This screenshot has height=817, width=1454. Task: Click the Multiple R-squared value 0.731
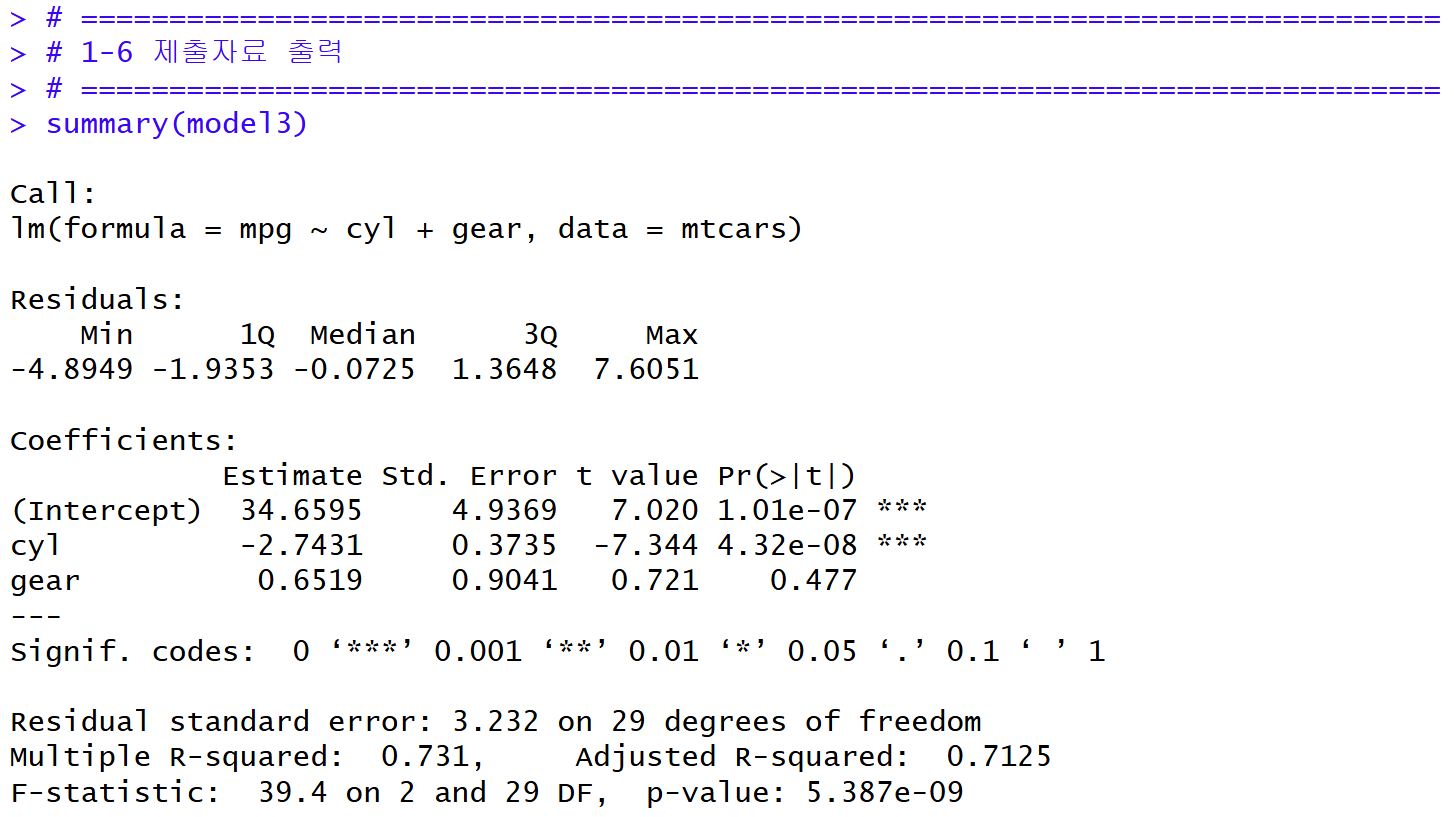[x=424, y=757]
